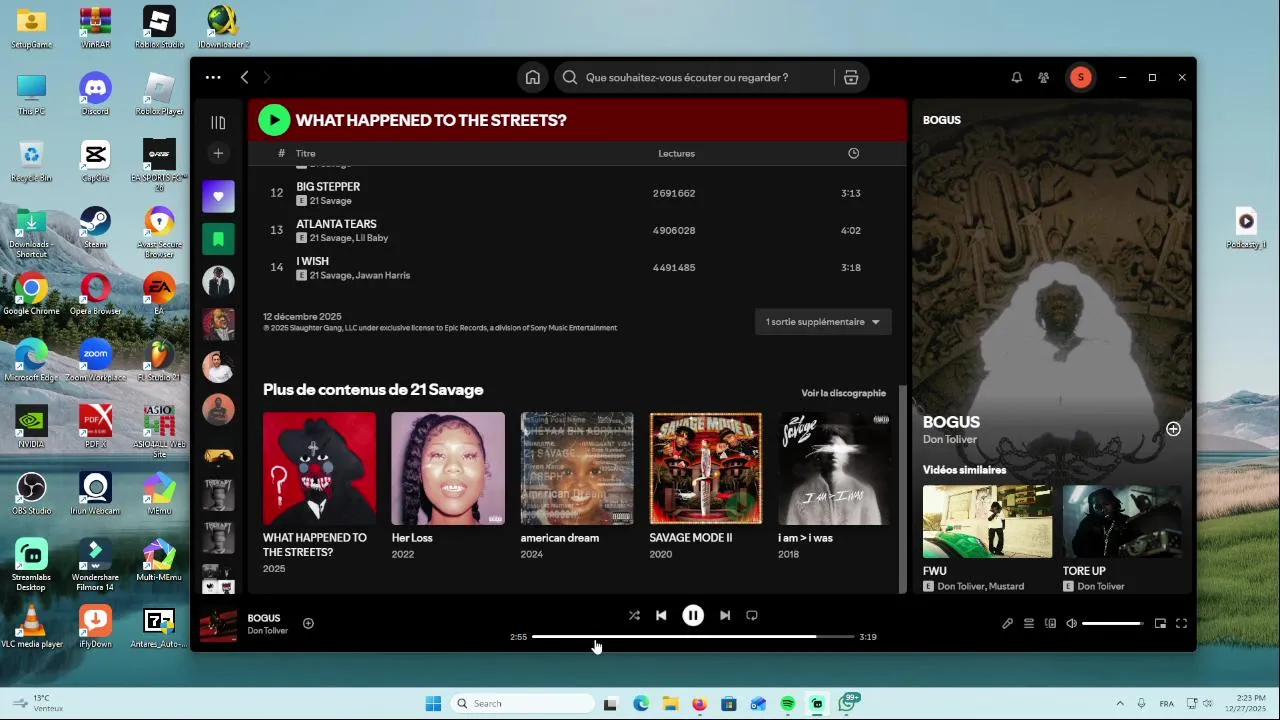The width and height of the screenshot is (1280, 720).
Task: Open the TORE UP video thumbnail
Action: click(x=1122, y=521)
